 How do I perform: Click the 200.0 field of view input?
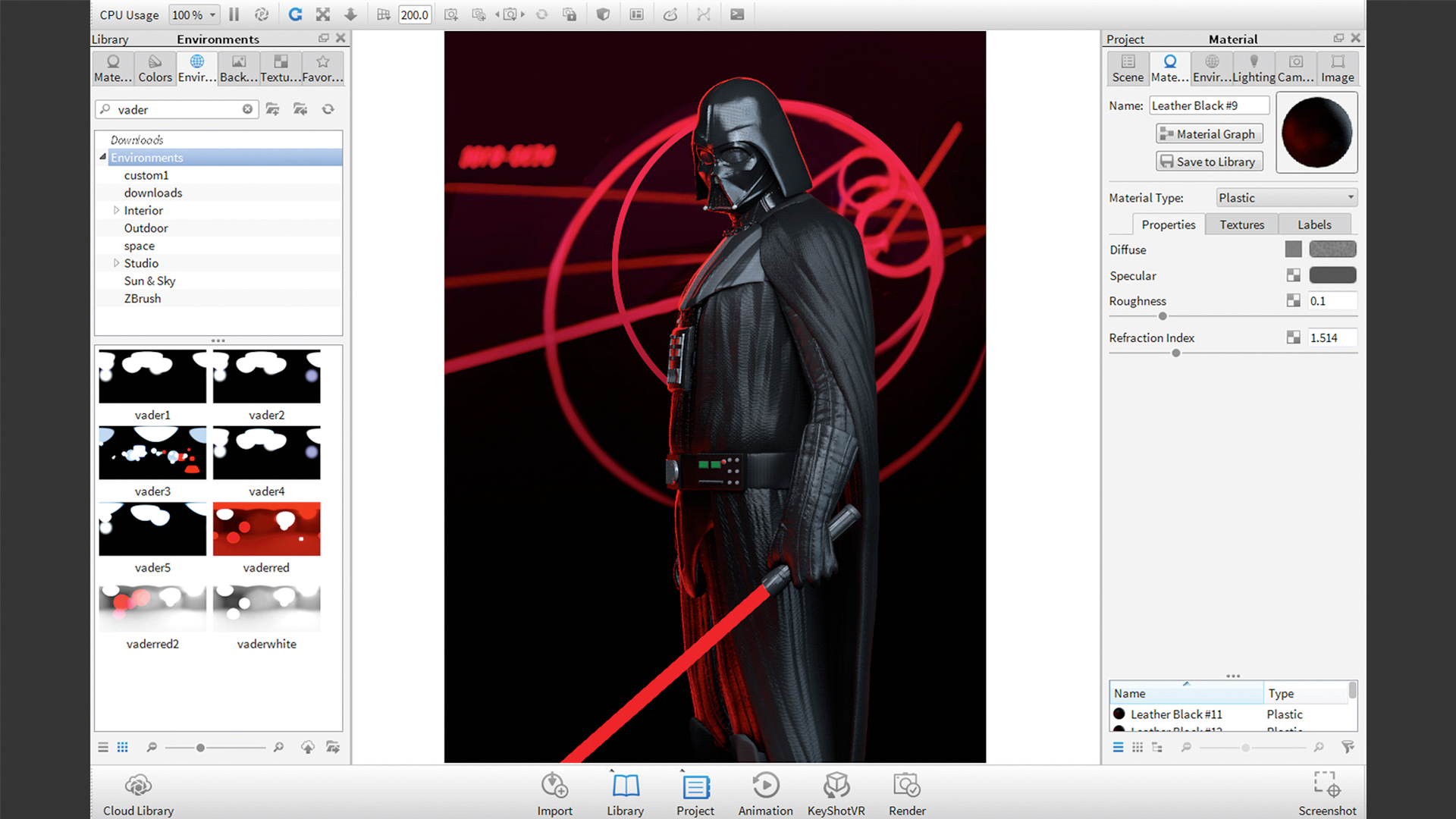coord(415,14)
